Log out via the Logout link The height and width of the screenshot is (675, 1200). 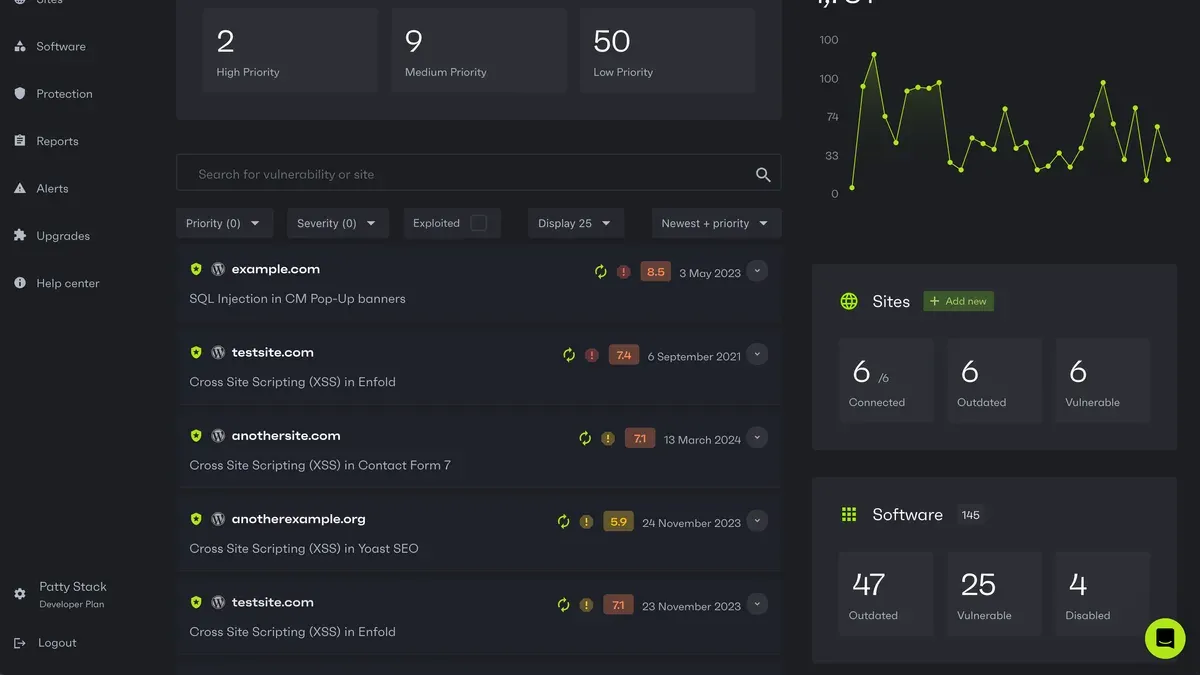point(57,643)
